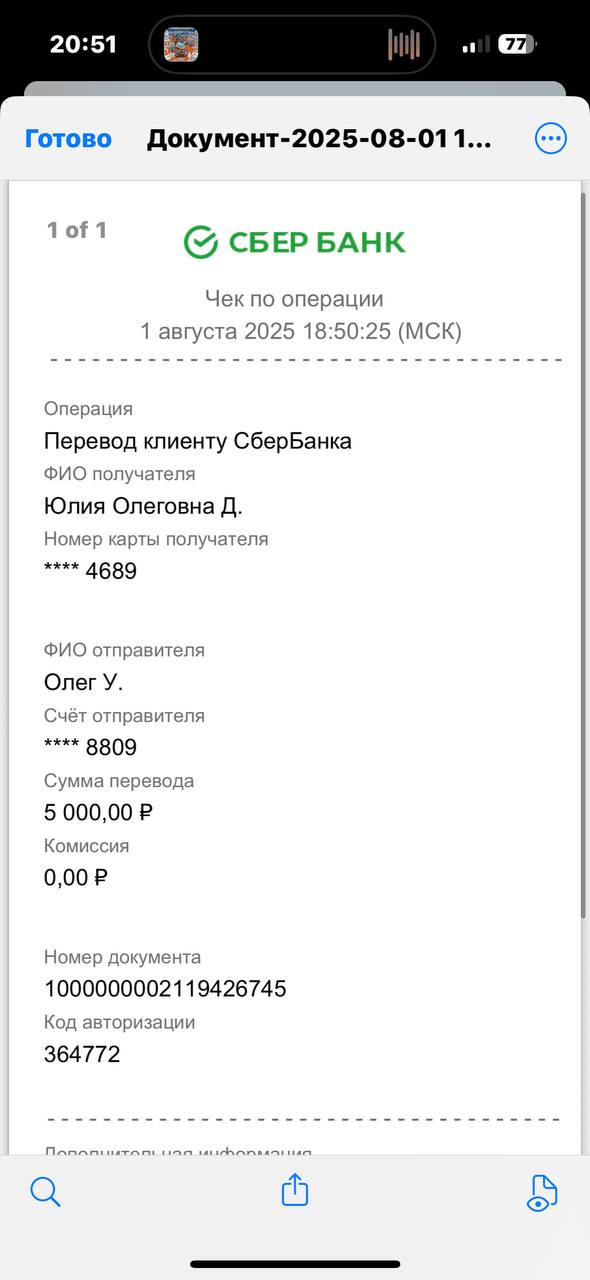Screen dimensions: 590x1280
Task: Tap the 20:51 status bar clock
Action: (x=83, y=44)
